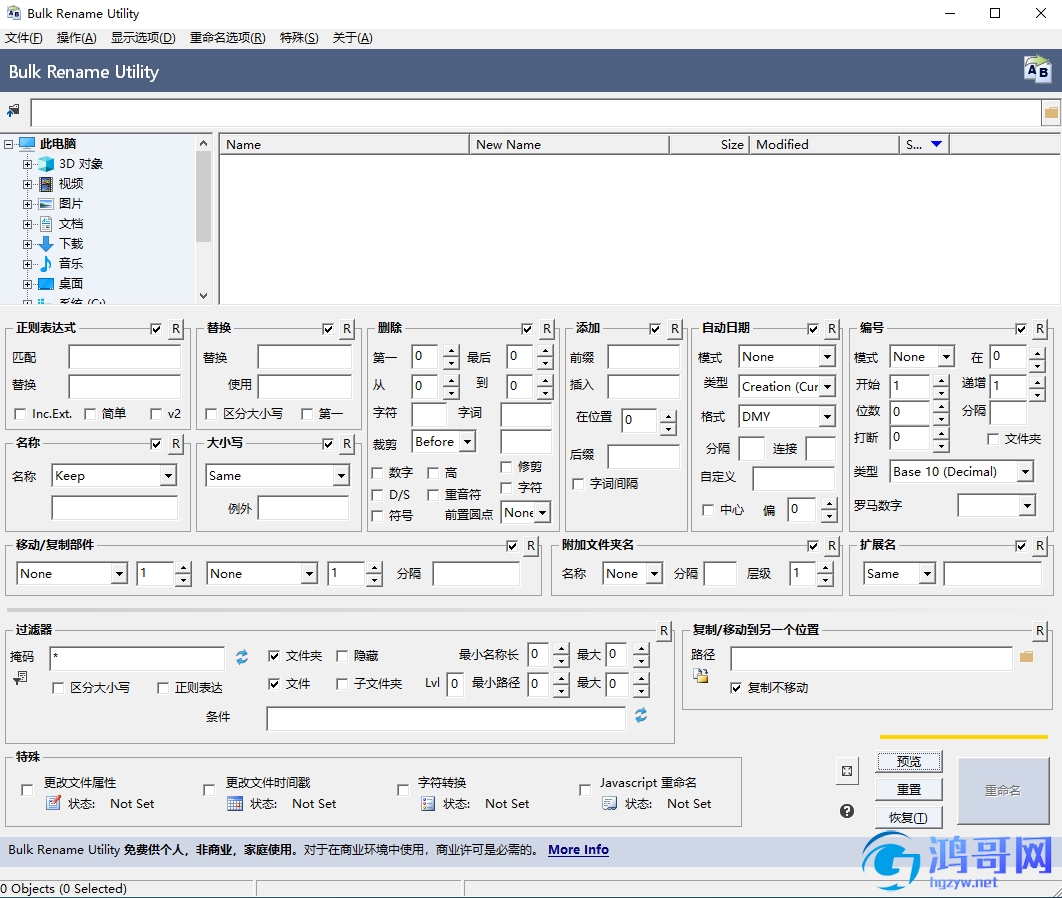
Task: Open the 重命名选项(R) menu
Action: coord(228,38)
